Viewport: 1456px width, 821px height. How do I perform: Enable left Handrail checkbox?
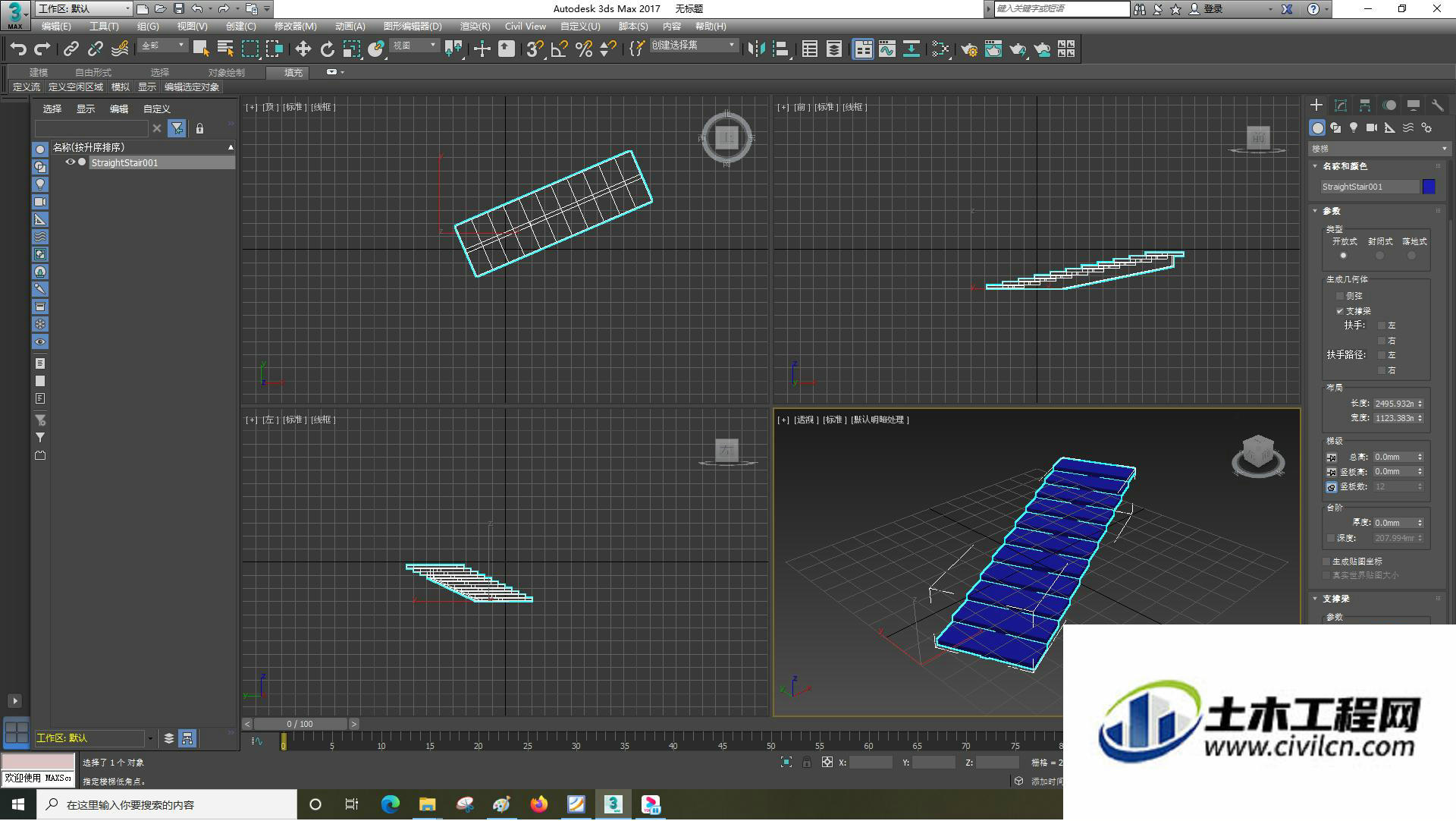point(1382,326)
